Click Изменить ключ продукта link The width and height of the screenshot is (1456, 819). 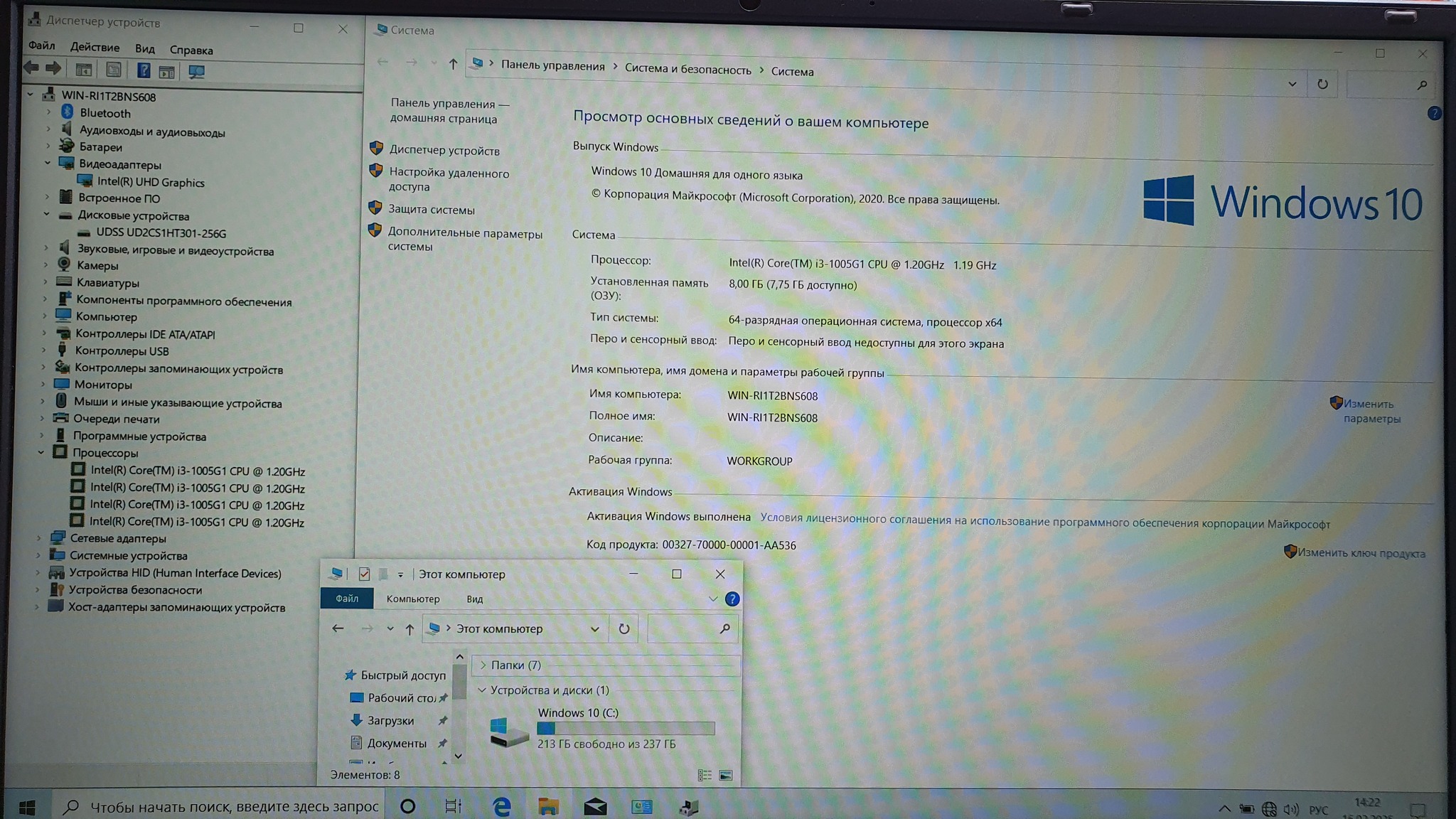click(1361, 553)
